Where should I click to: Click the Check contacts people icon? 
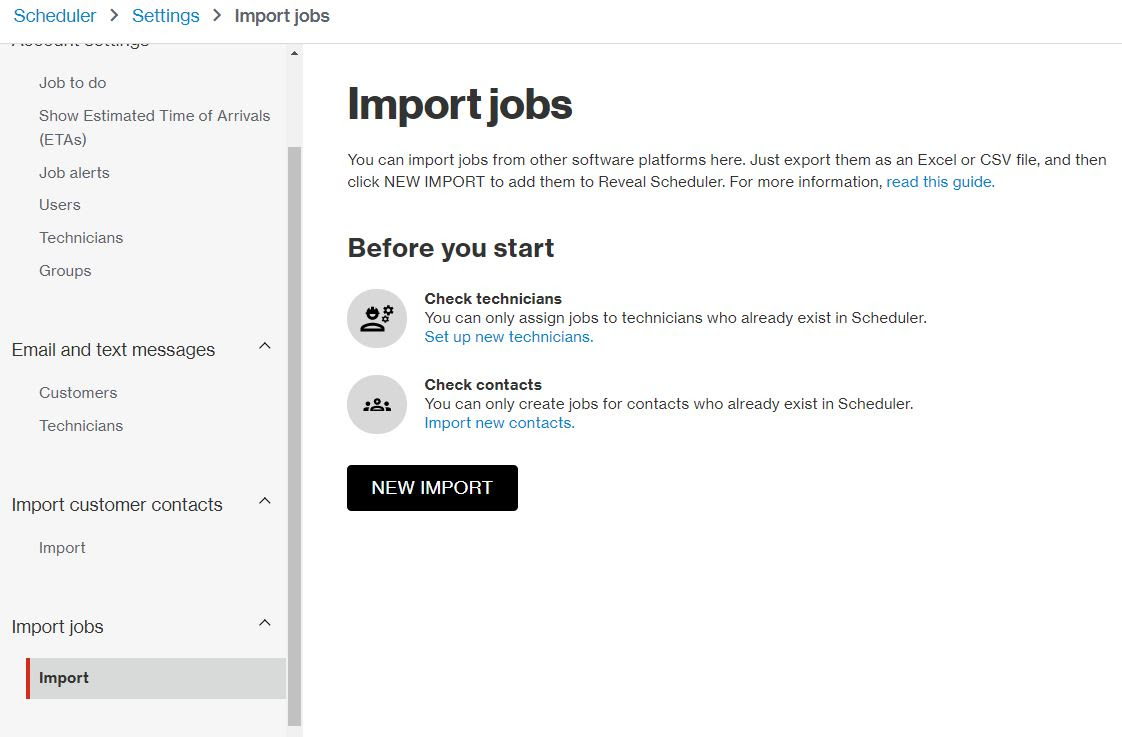377,404
